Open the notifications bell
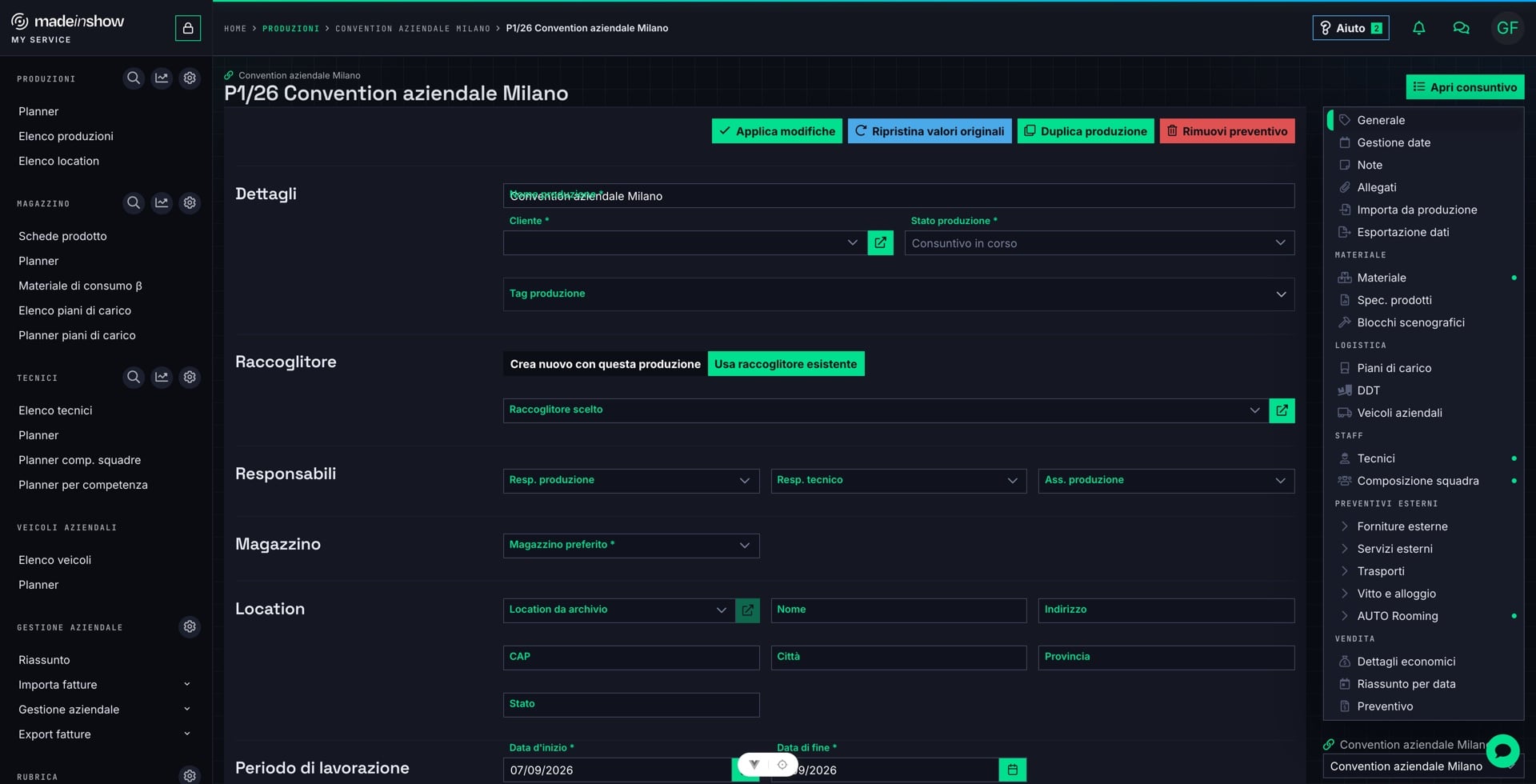This screenshot has height=784, width=1536. click(x=1418, y=28)
